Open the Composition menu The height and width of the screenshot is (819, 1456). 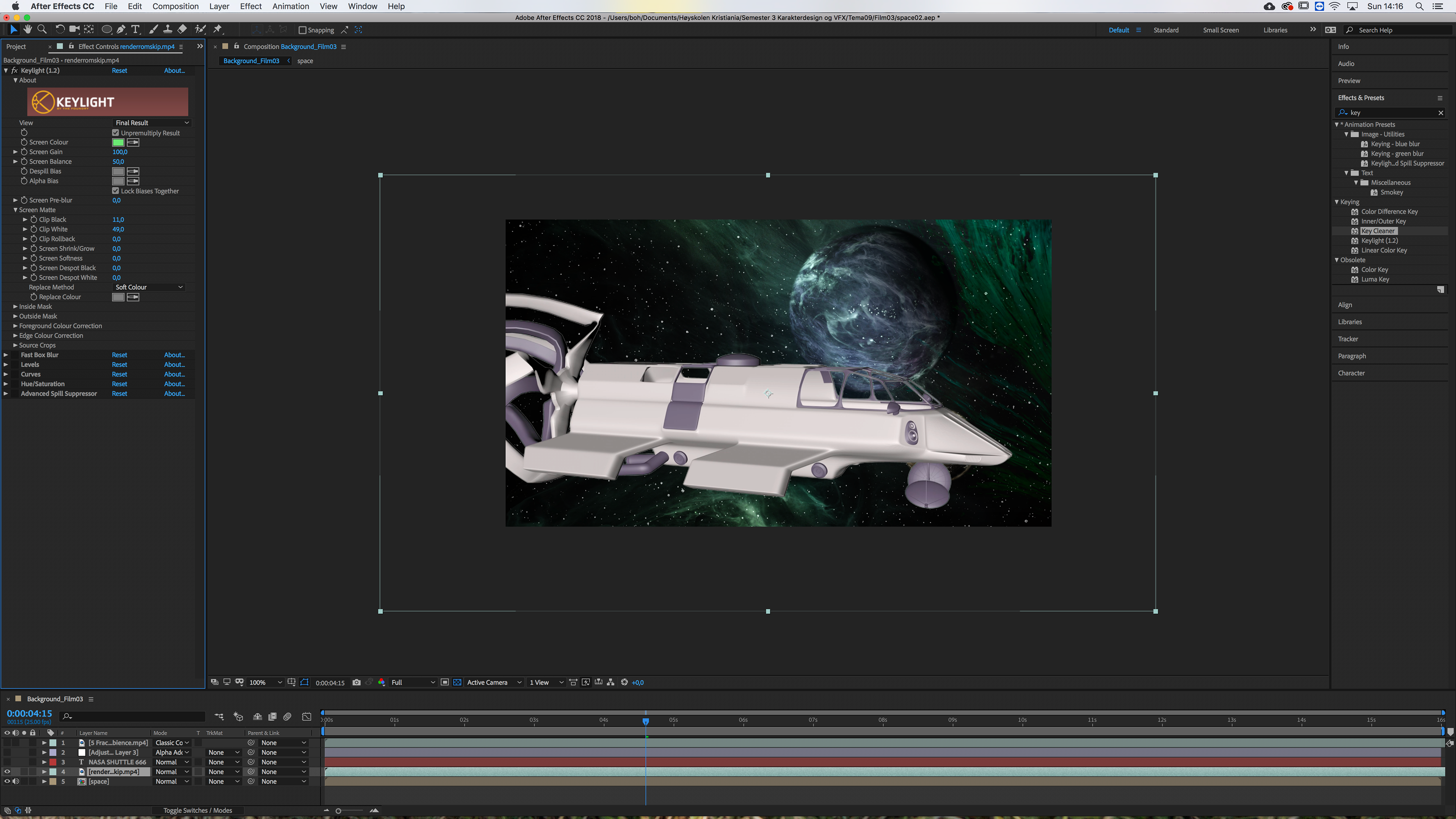[x=175, y=6]
